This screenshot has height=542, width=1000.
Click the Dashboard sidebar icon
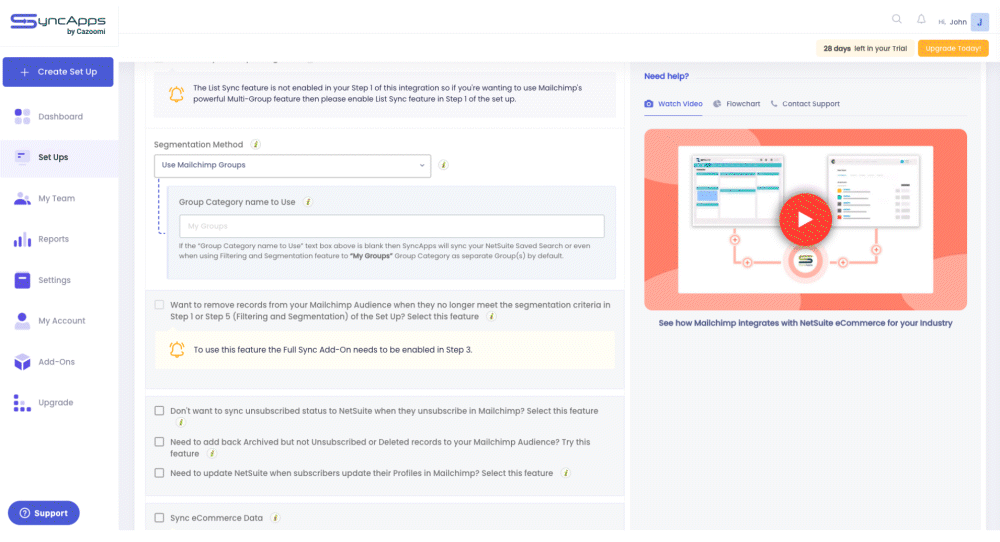click(x=22, y=116)
